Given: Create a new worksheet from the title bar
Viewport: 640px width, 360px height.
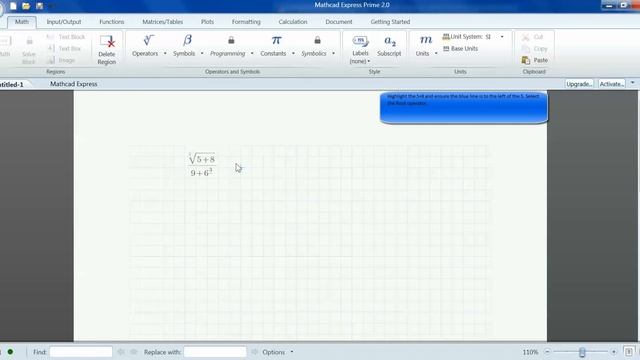Looking at the screenshot, I should point(13,6).
